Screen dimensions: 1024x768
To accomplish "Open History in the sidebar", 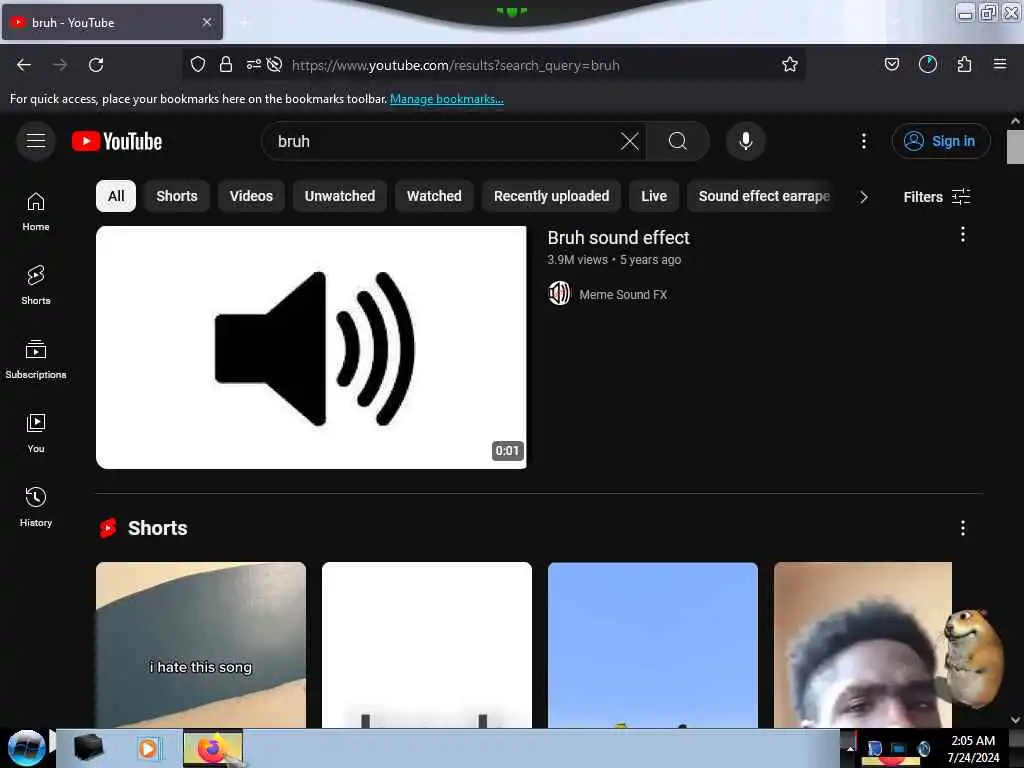I will [x=36, y=507].
